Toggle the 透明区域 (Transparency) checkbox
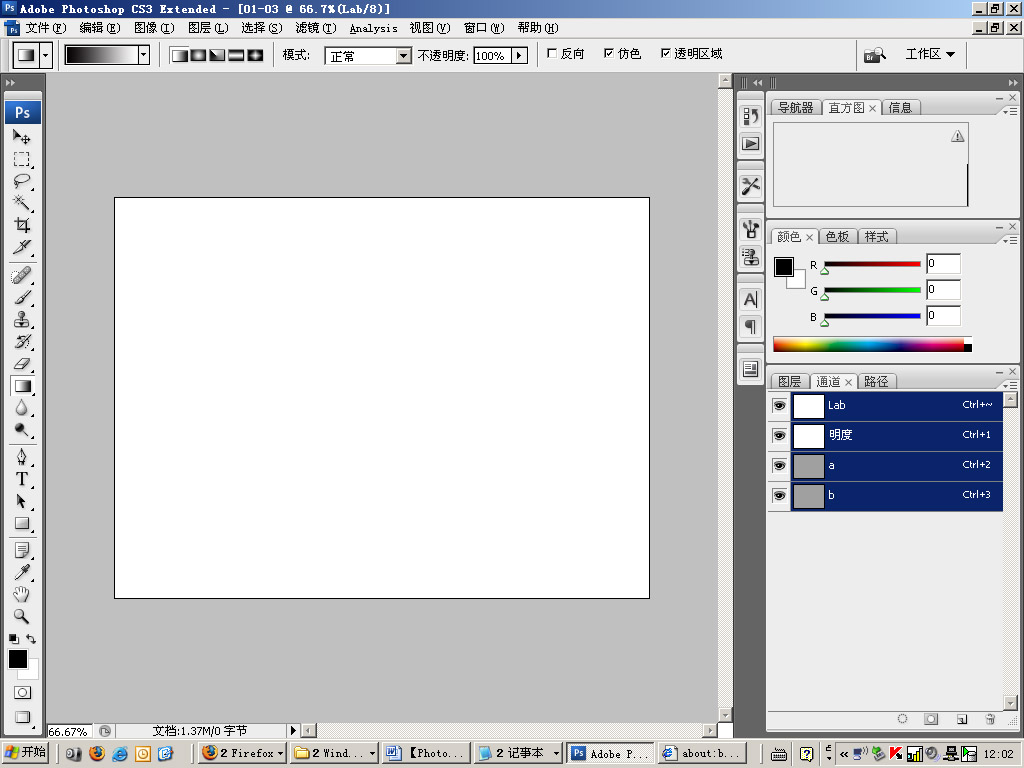The width and height of the screenshot is (1024, 768). [x=665, y=54]
